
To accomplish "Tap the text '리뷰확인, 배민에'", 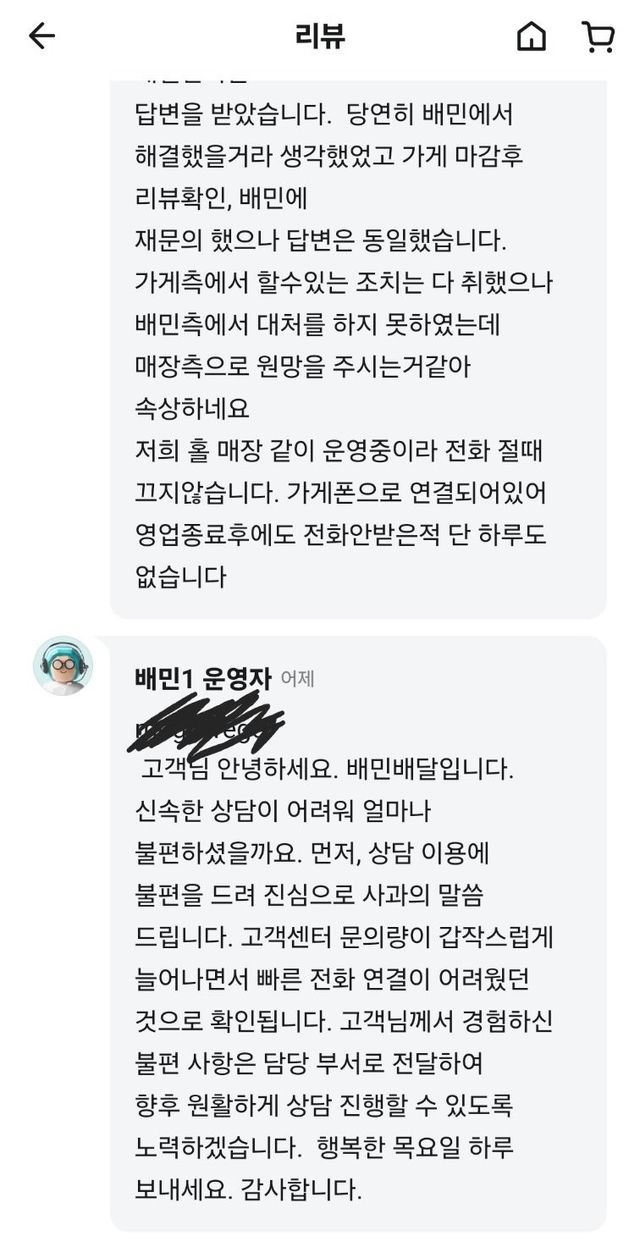I will coord(221,199).
